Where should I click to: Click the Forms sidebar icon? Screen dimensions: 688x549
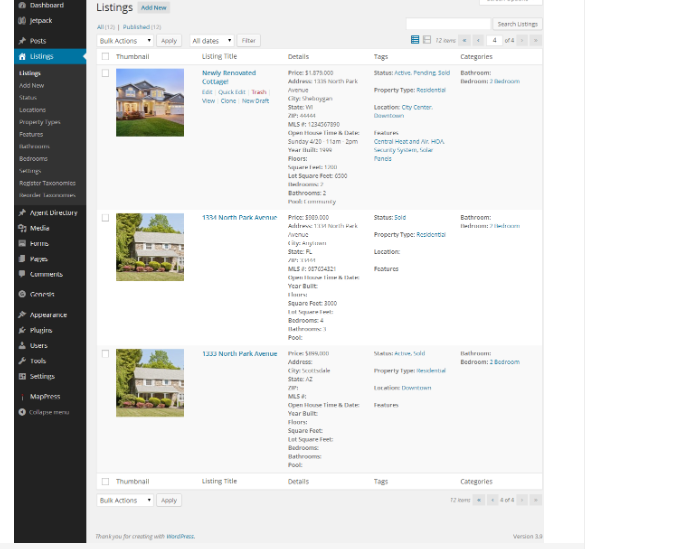click(x=22, y=243)
